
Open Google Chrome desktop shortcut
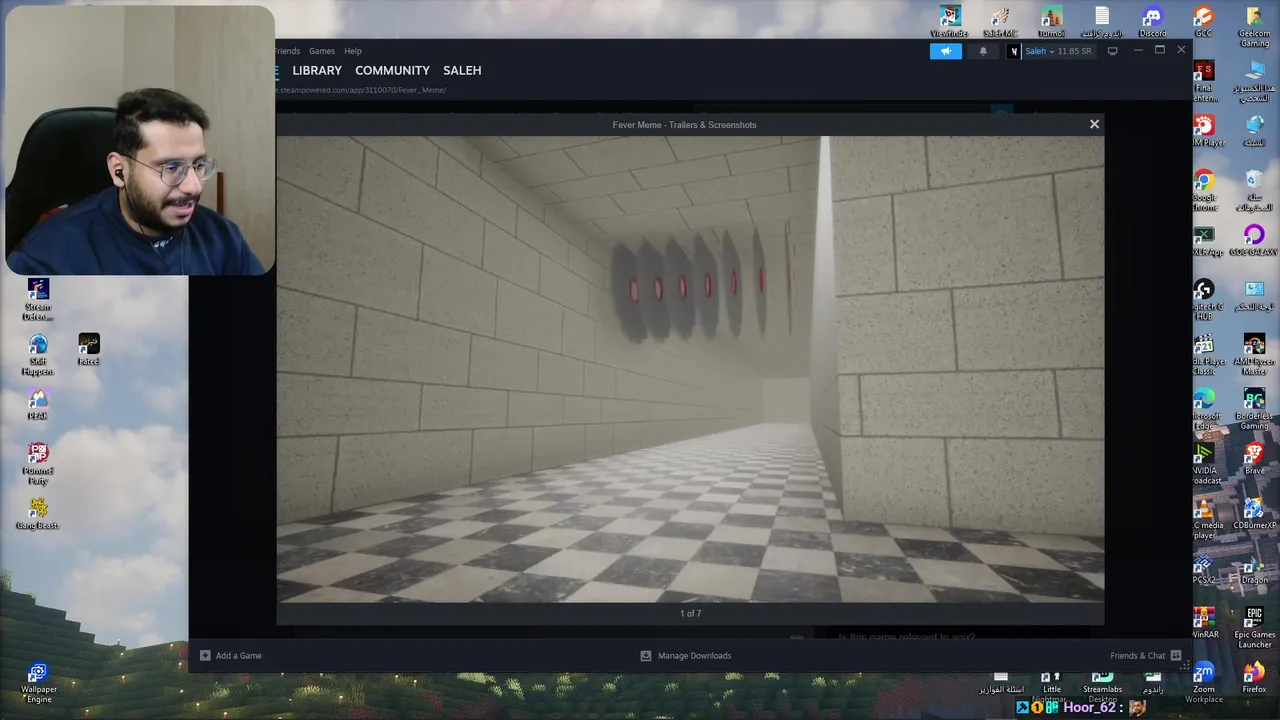(1204, 190)
